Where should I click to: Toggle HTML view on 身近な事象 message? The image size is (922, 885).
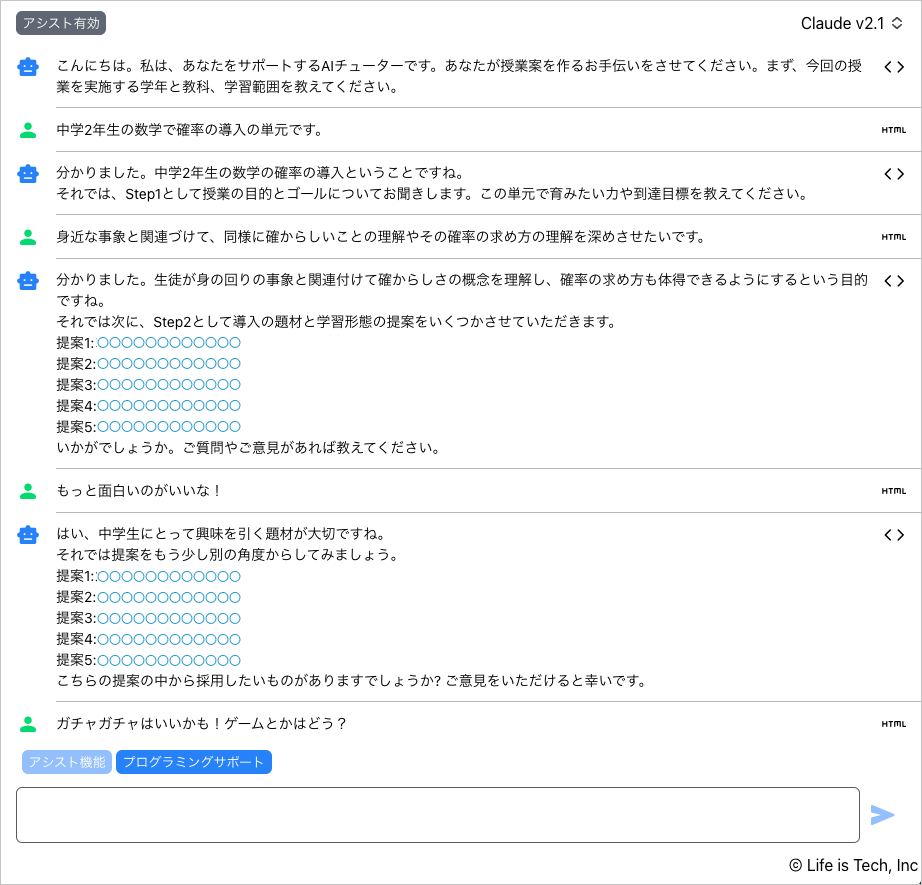pos(895,238)
